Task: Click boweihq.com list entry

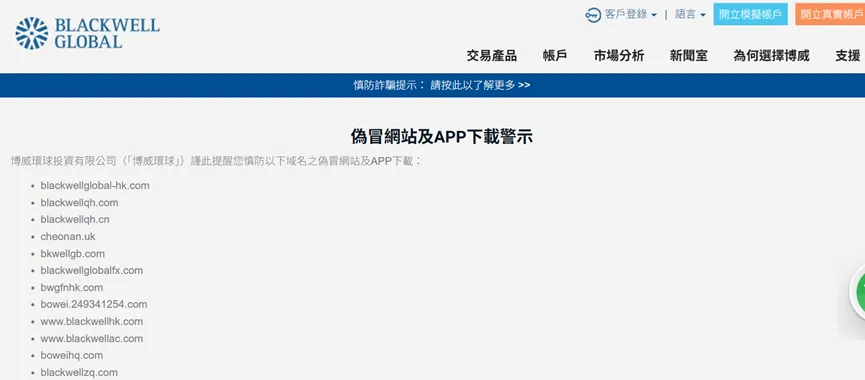Action: tap(72, 355)
